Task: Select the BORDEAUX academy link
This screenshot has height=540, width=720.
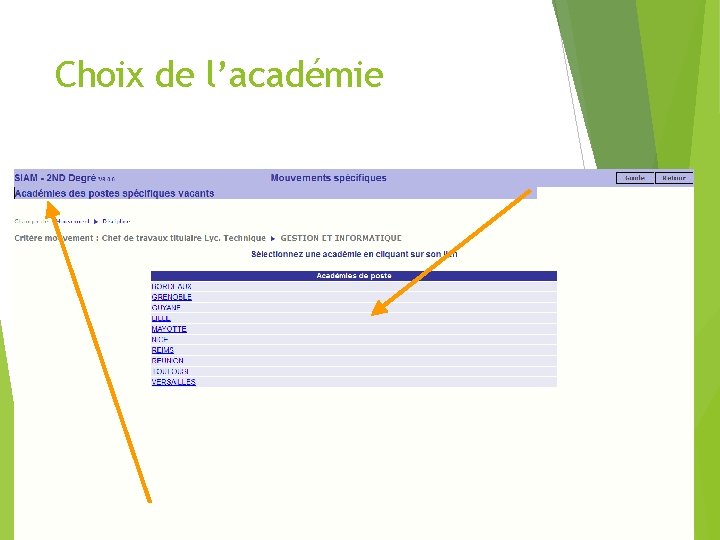Action: (x=171, y=287)
